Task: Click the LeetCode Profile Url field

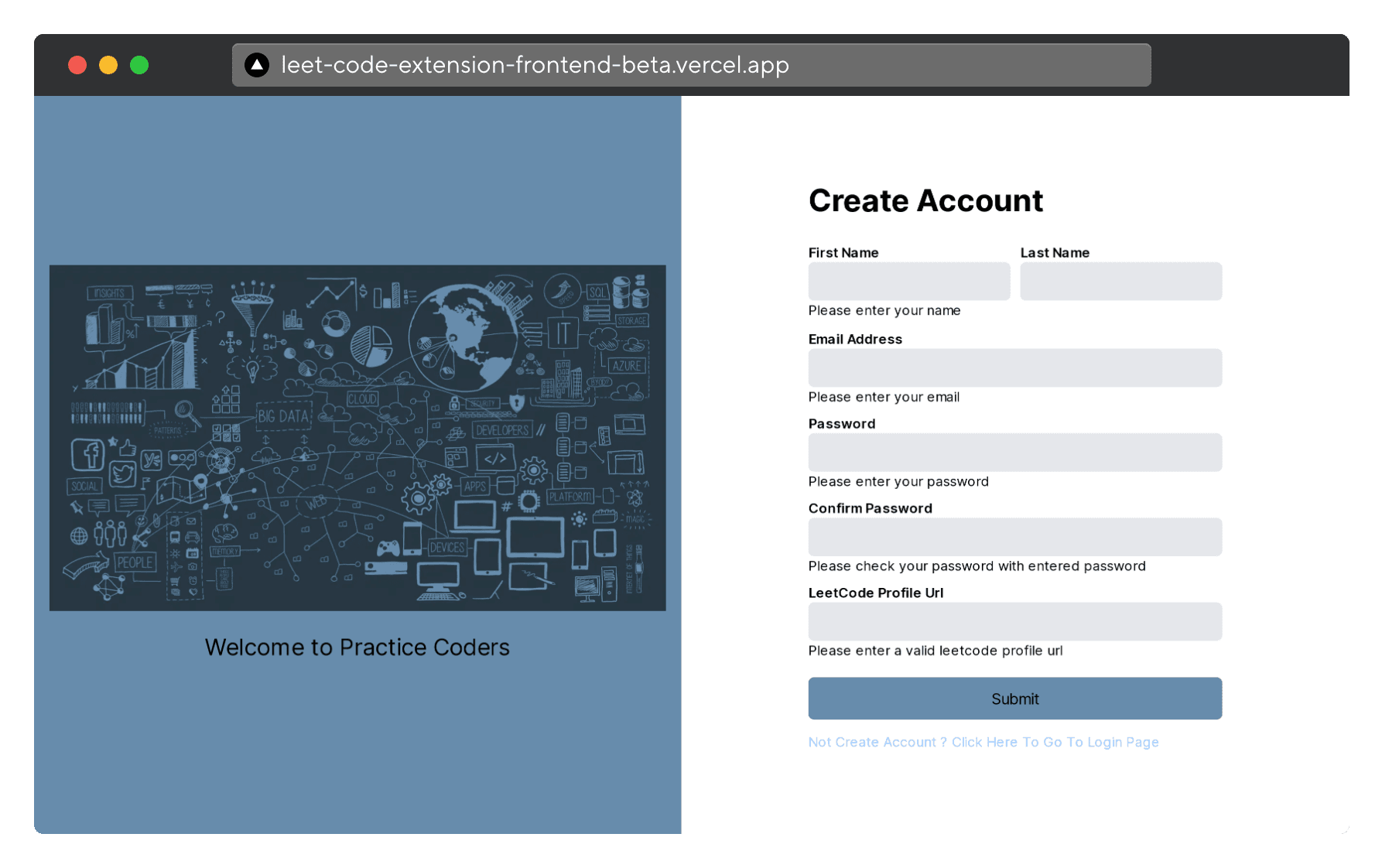Action: [x=1014, y=621]
